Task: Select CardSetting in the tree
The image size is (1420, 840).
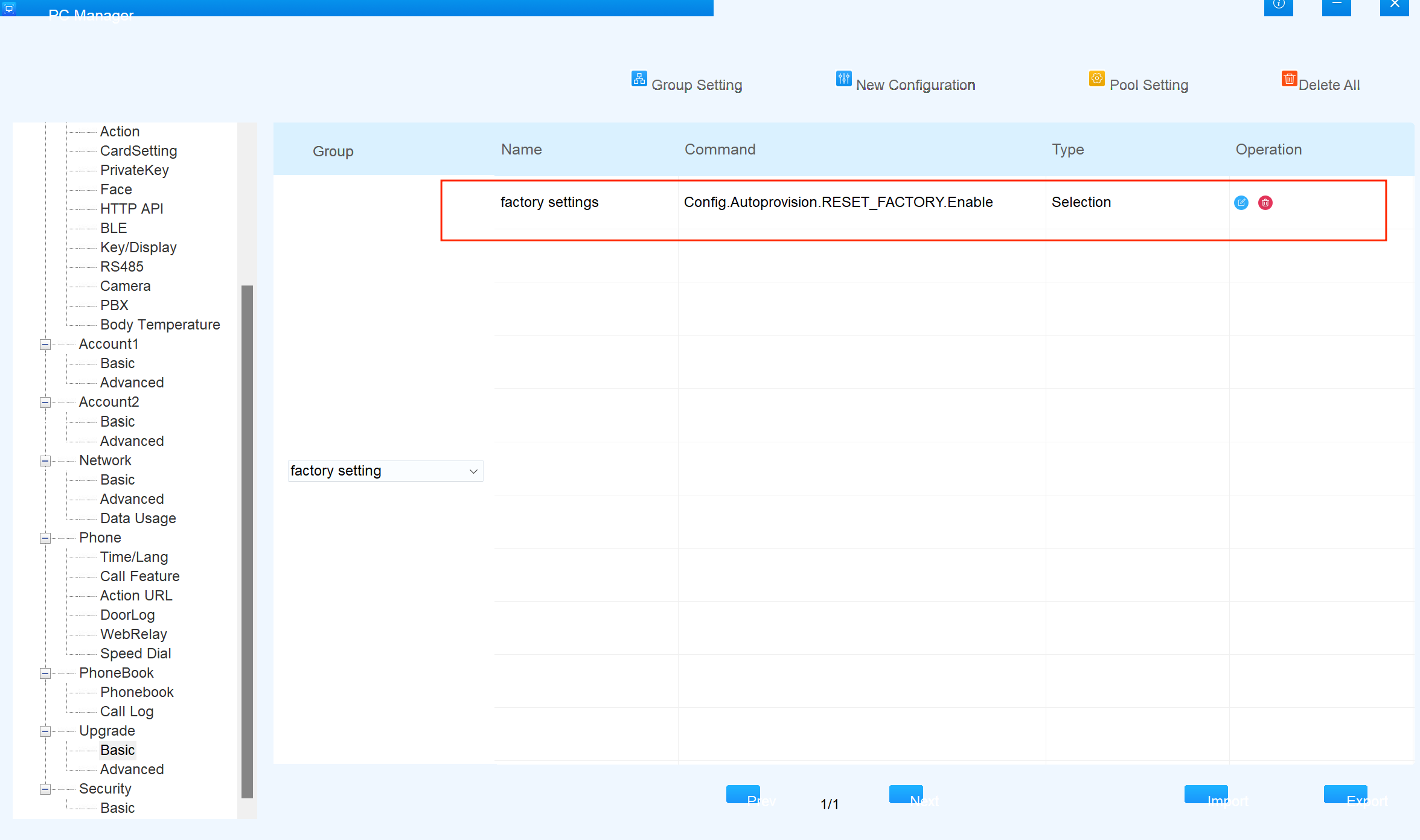Action: coord(138,151)
